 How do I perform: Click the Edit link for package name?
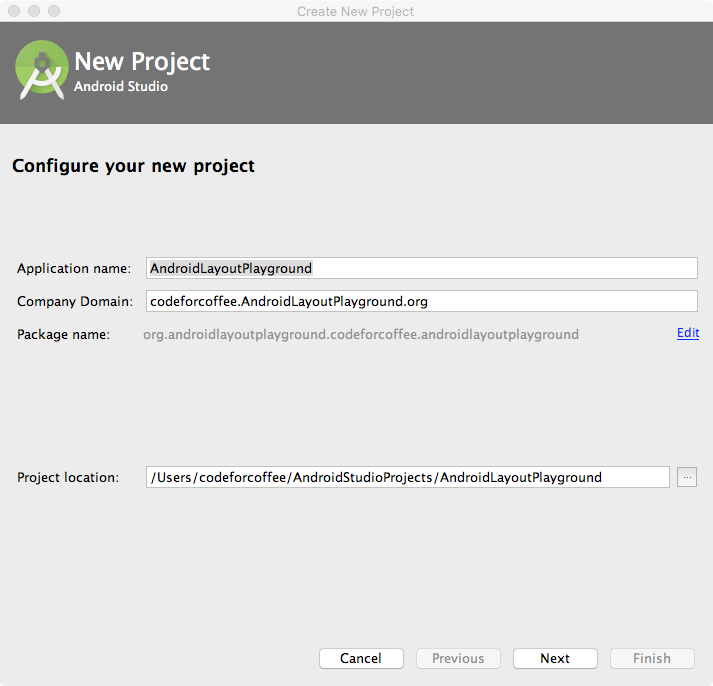(688, 333)
